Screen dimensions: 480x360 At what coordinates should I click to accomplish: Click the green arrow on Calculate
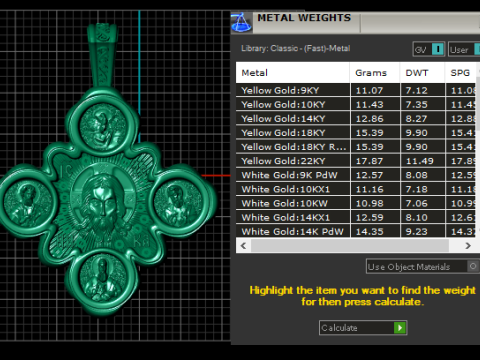pyautogui.click(x=400, y=328)
